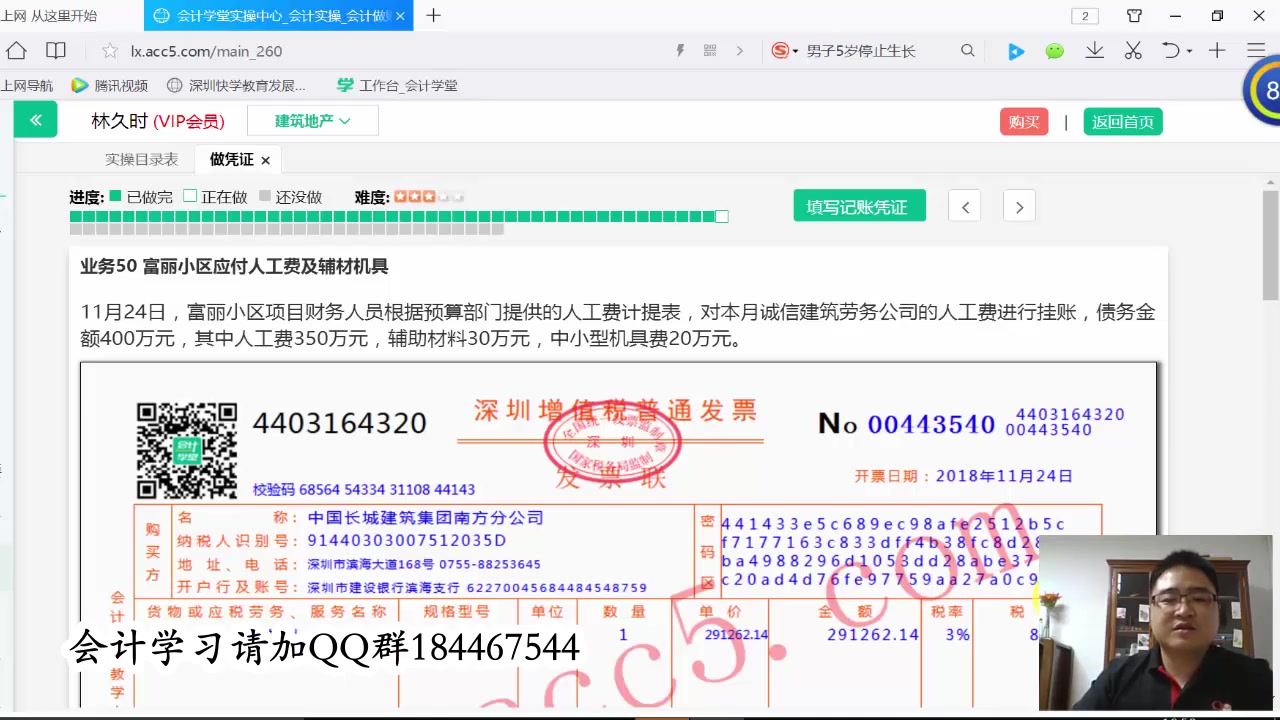Click the red 购买 button
The image size is (1280, 720).
click(1024, 122)
